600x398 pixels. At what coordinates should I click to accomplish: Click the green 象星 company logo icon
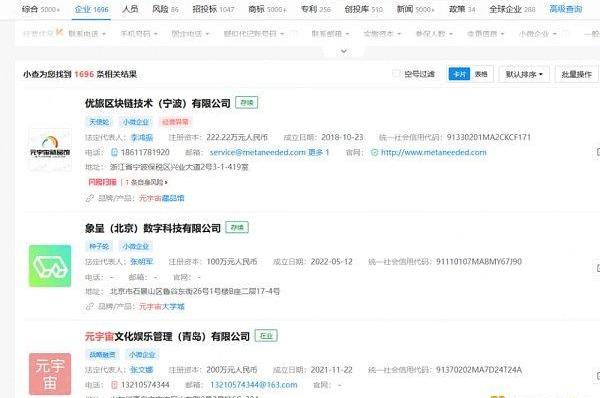50,266
